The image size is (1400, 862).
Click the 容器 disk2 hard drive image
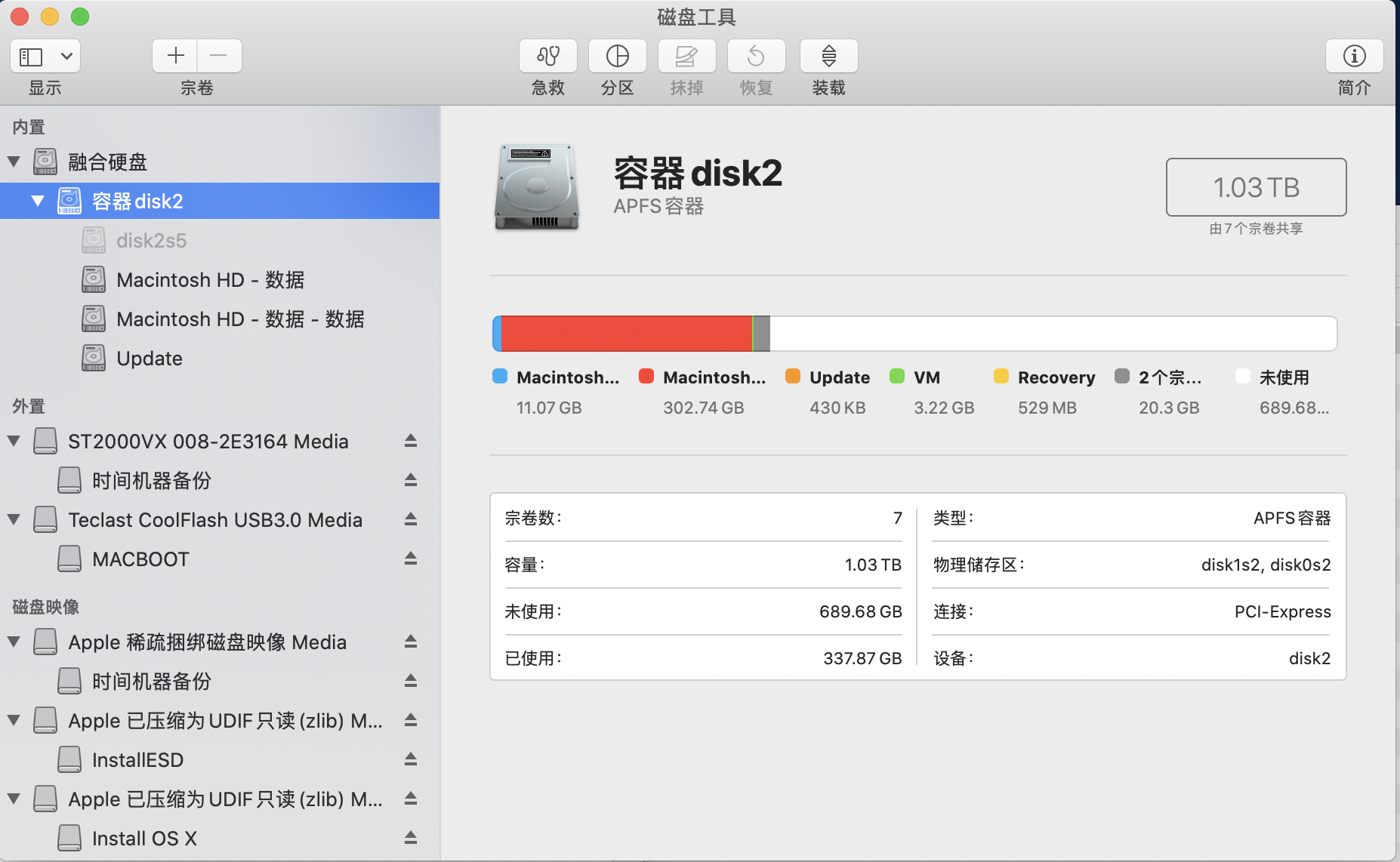point(537,187)
